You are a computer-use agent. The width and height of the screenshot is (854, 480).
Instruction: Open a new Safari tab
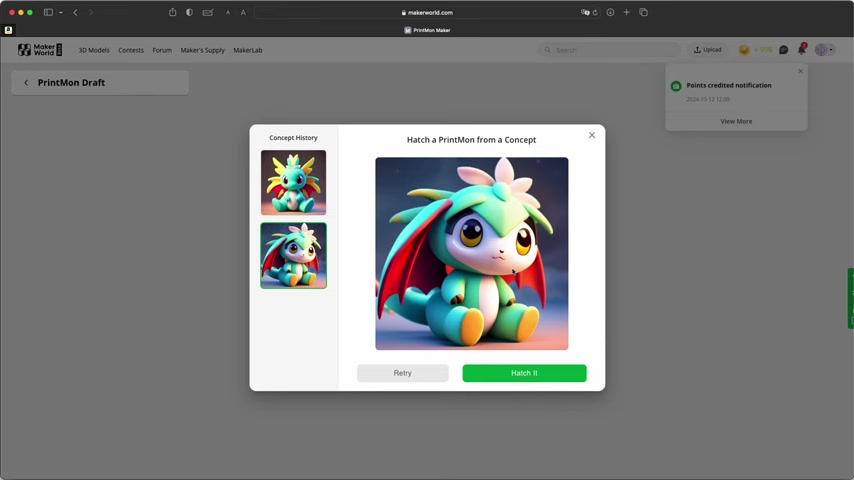[x=626, y=12]
